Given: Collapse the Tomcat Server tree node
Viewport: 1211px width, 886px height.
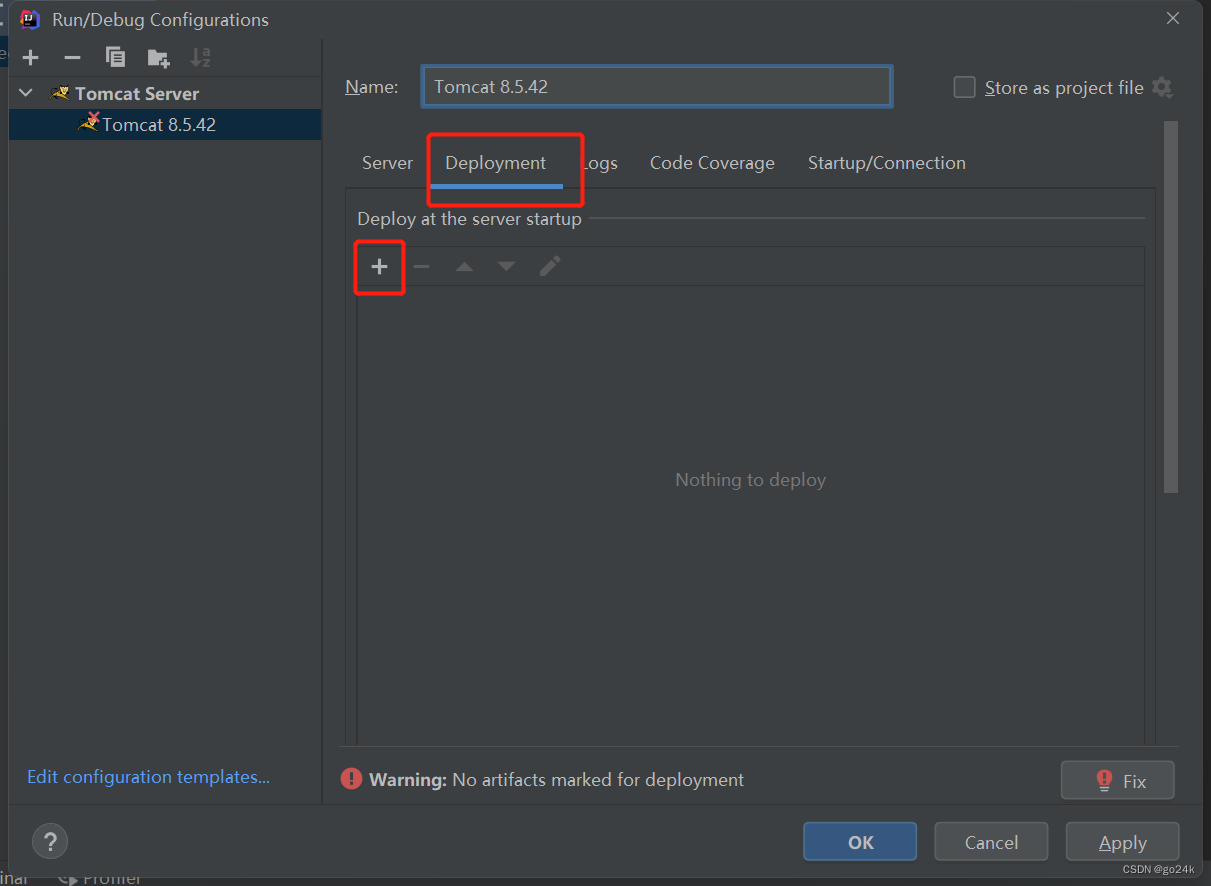Looking at the screenshot, I should 26,93.
